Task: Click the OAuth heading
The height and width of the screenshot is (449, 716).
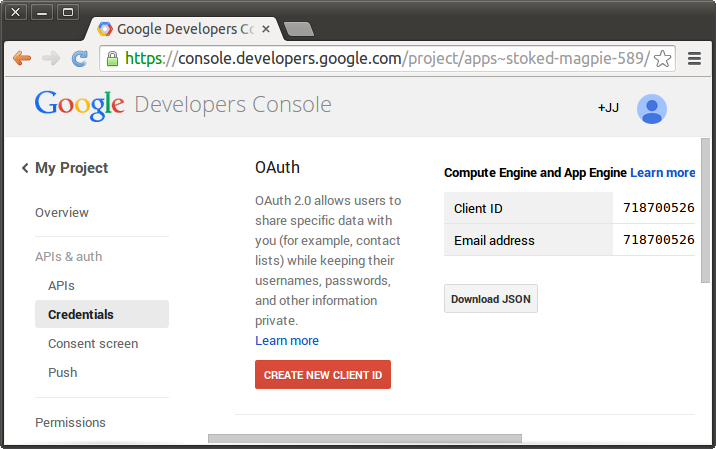Action: pos(277,168)
